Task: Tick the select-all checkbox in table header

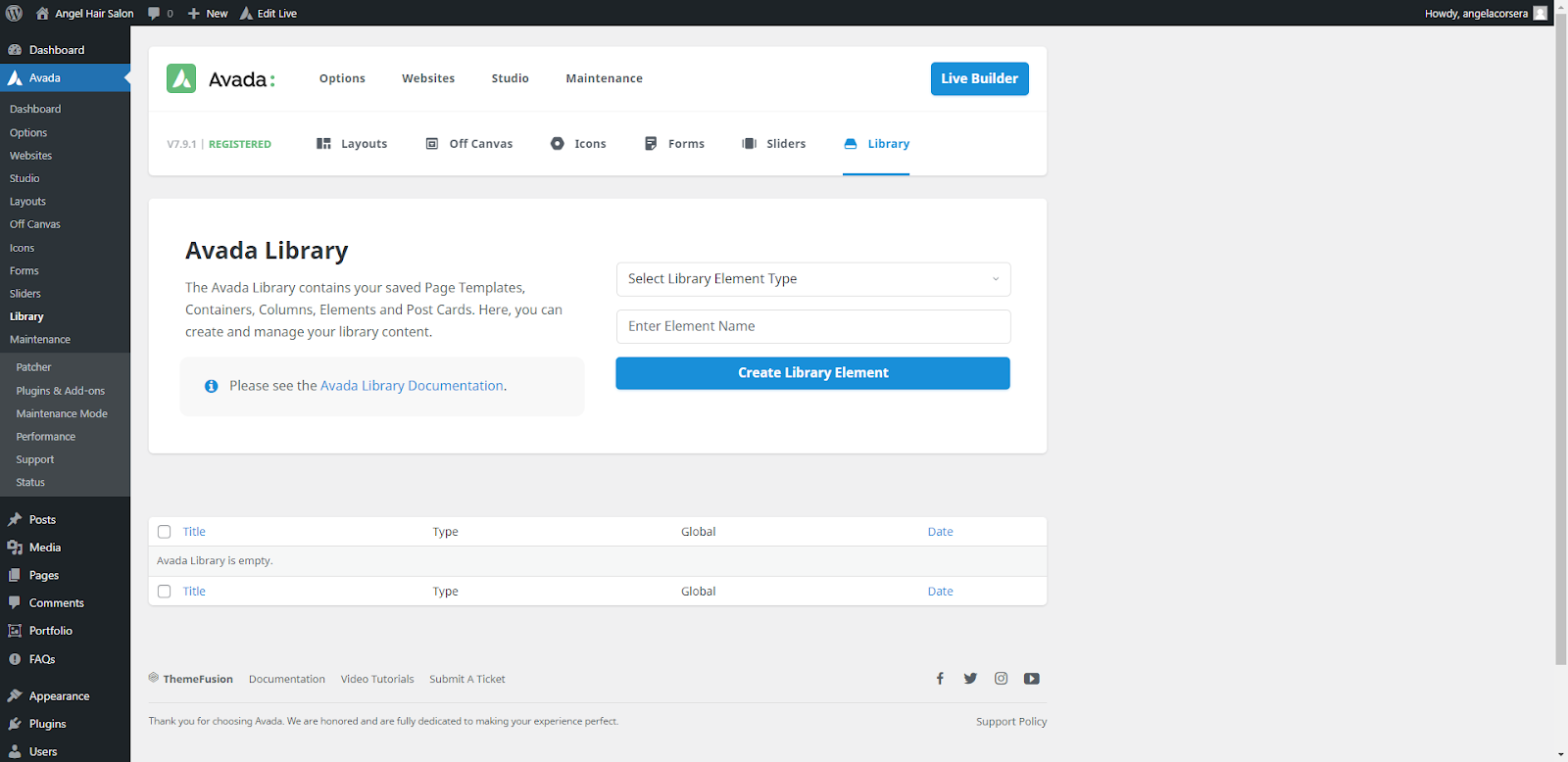Action: pyautogui.click(x=165, y=532)
